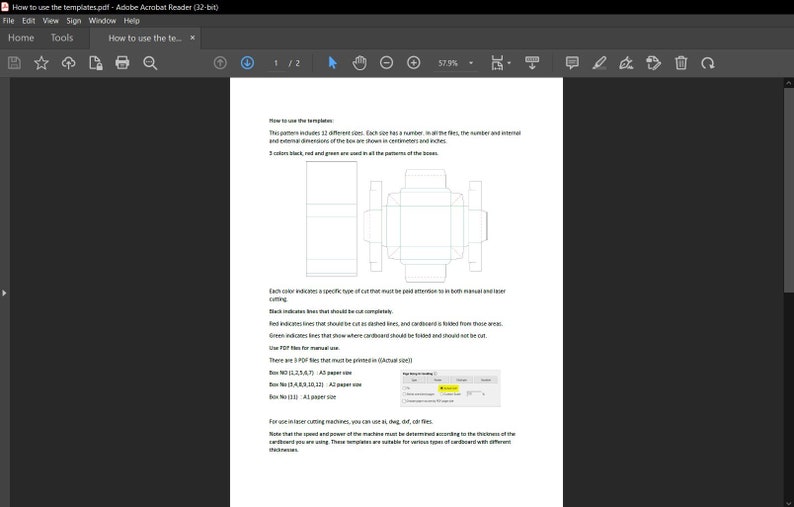Click the line starting 'For use in laser cutting machines'
Image resolution: width=794 pixels, height=507 pixels.
[x=351, y=421]
